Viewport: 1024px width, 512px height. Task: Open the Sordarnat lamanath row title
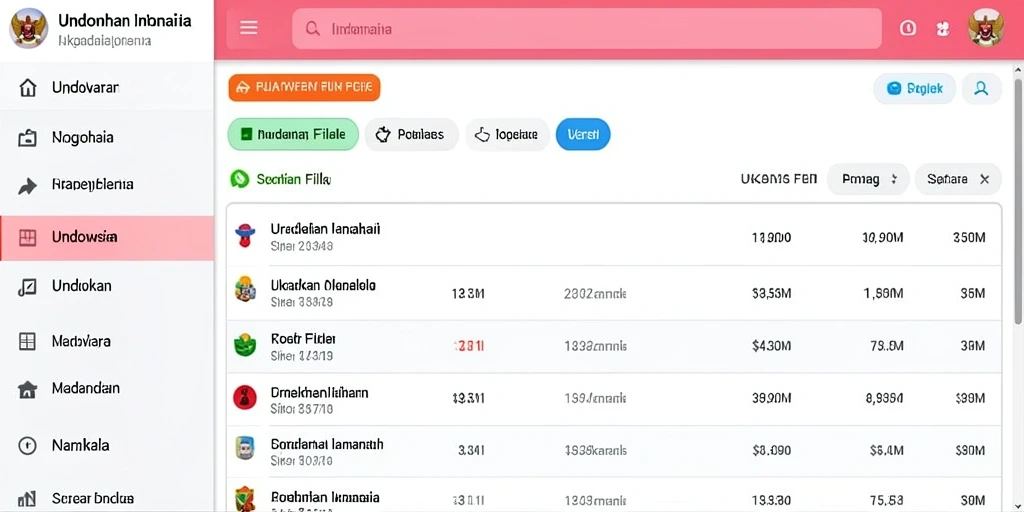click(x=327, y=445)
